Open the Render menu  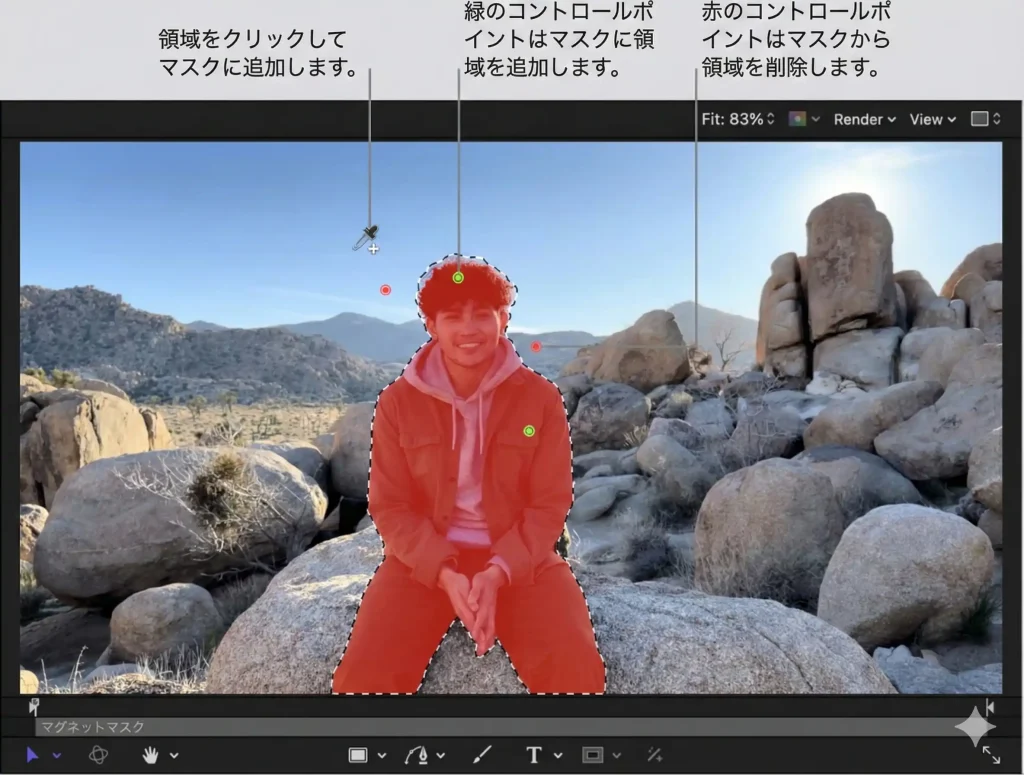click(865, 119)
